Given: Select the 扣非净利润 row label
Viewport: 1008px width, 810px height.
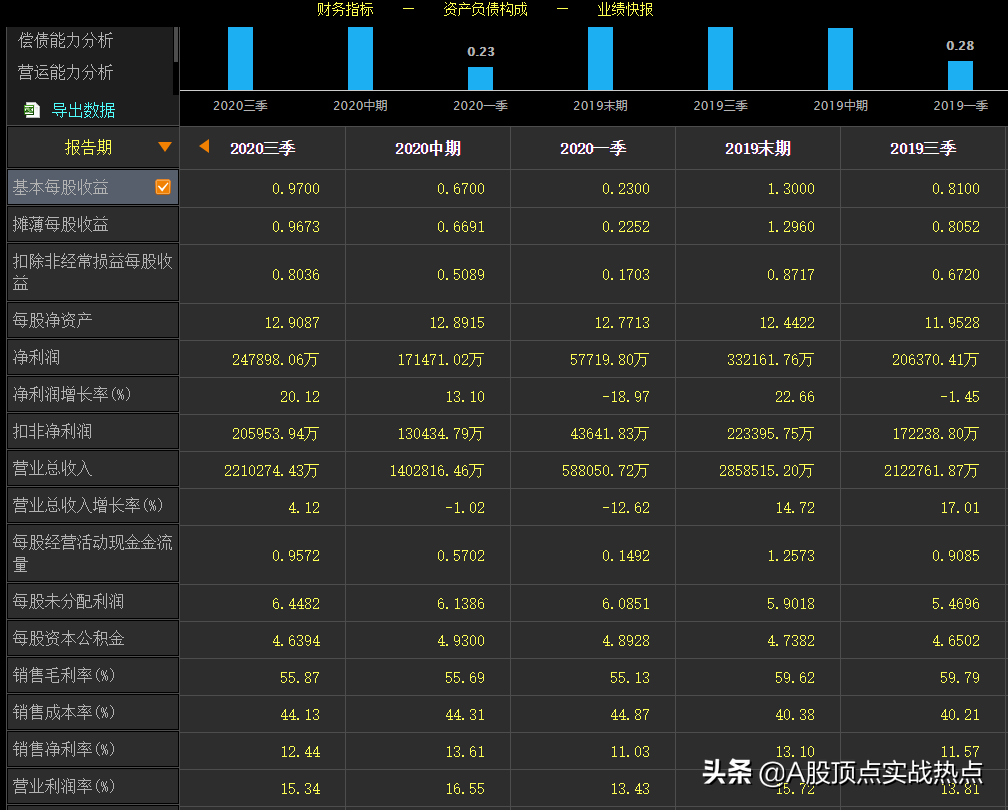Looking at the screenshot, I should click(93, 431).
